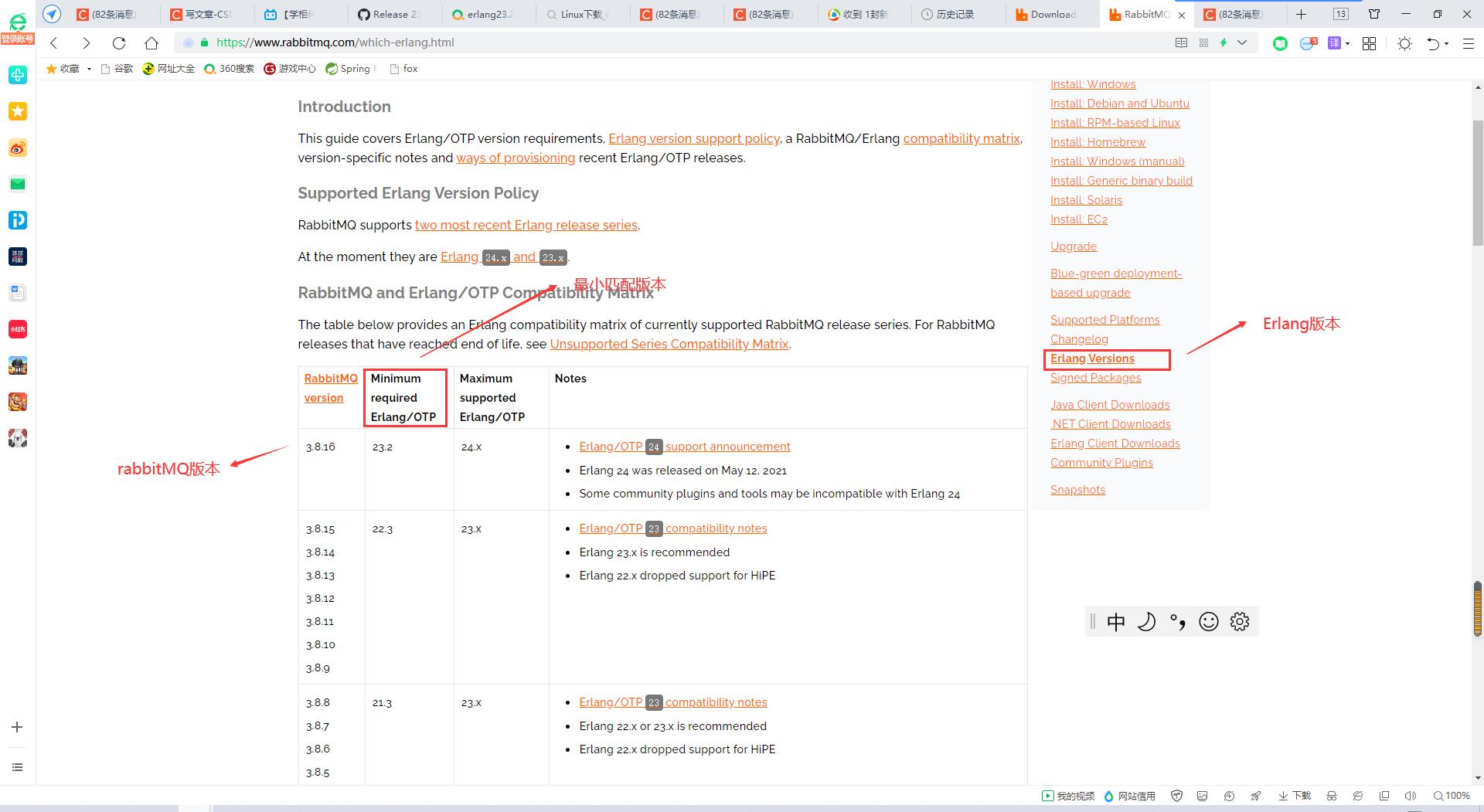Click the 360 browser login account logo
Viewport: 1484px width, 812px height.
click(x=17, y=29)
